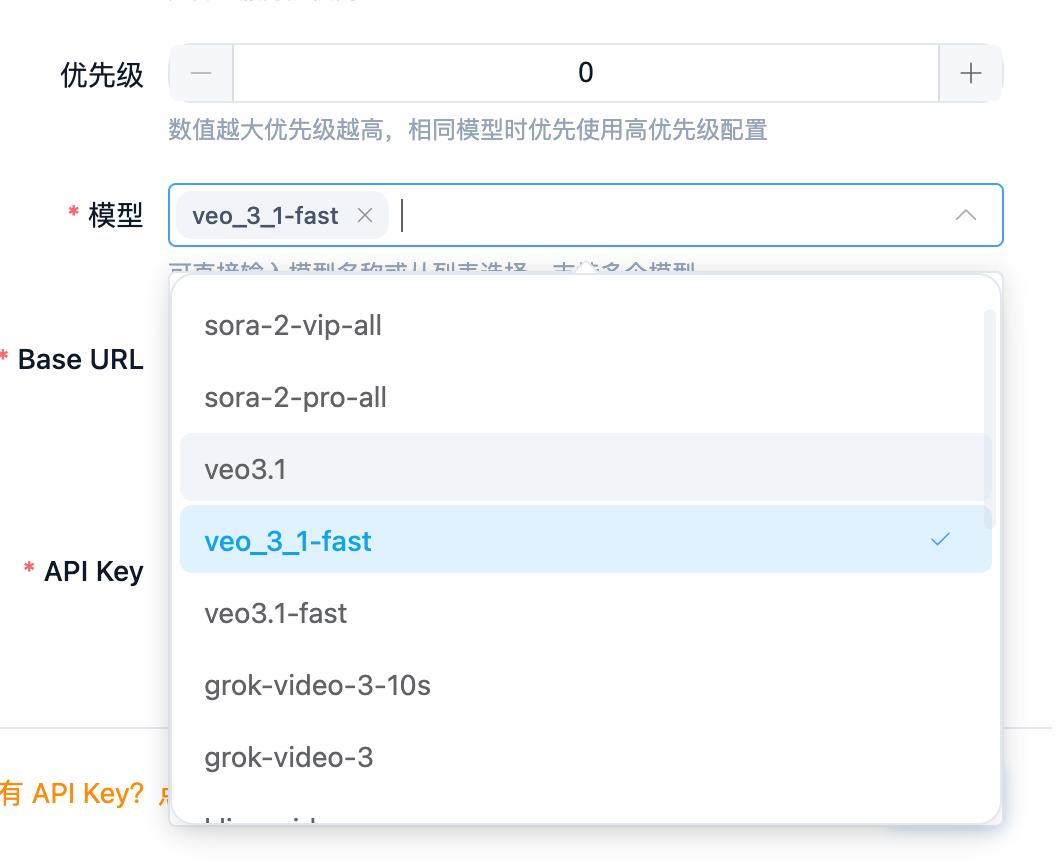Screen dimensions: 1058x862
Task: Choose the sora-2-pro-all option
Action: click(x=295, y=397)
